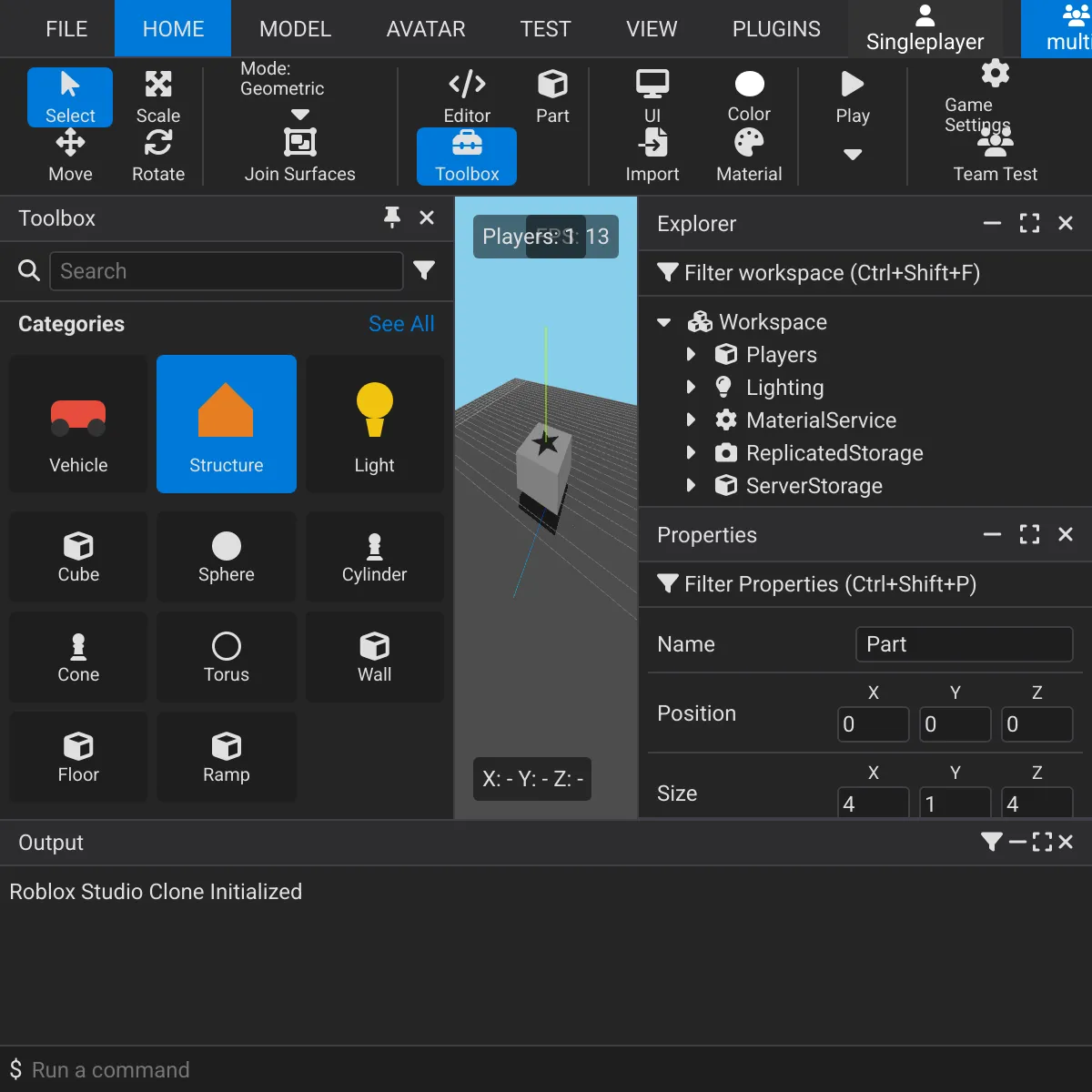Open Toolbox filter funnel
The width and height of the screenshot is (1092, 1092).
coord(424,270)
